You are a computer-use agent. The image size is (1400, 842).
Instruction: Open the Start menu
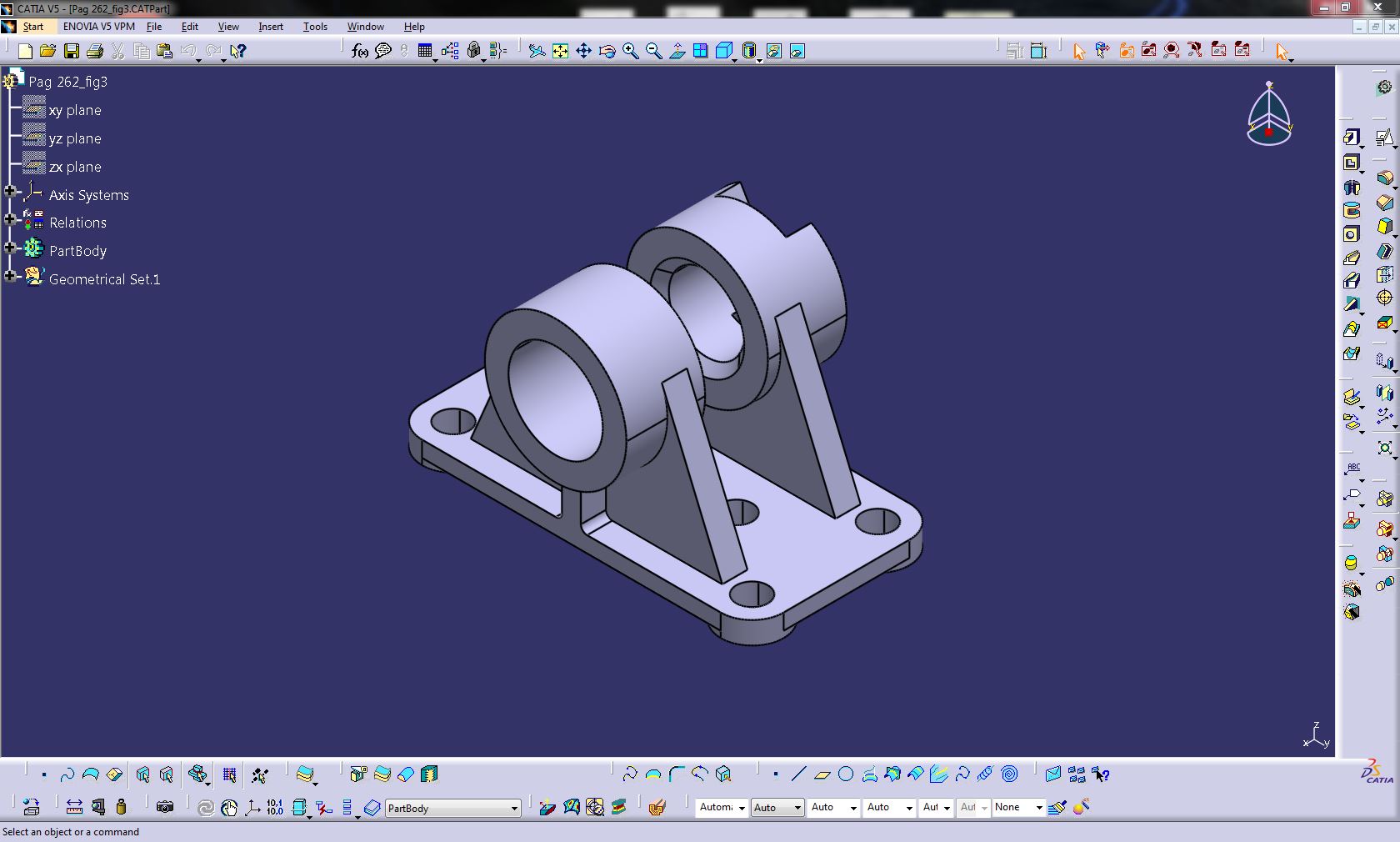(x=33, y=27)
